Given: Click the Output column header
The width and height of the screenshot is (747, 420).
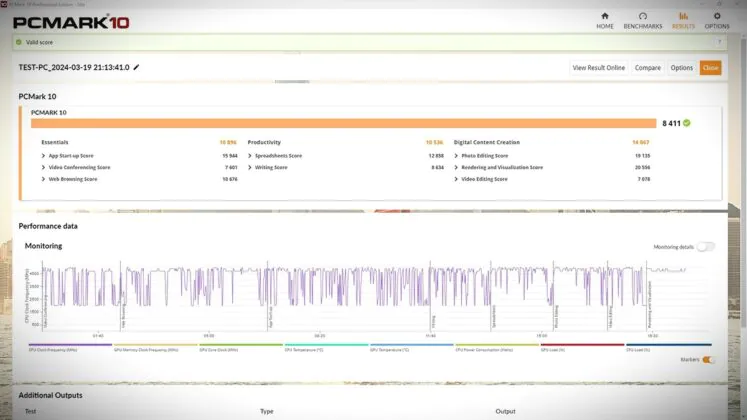Looking at the screenshot, I should click(x=505, y=411).
